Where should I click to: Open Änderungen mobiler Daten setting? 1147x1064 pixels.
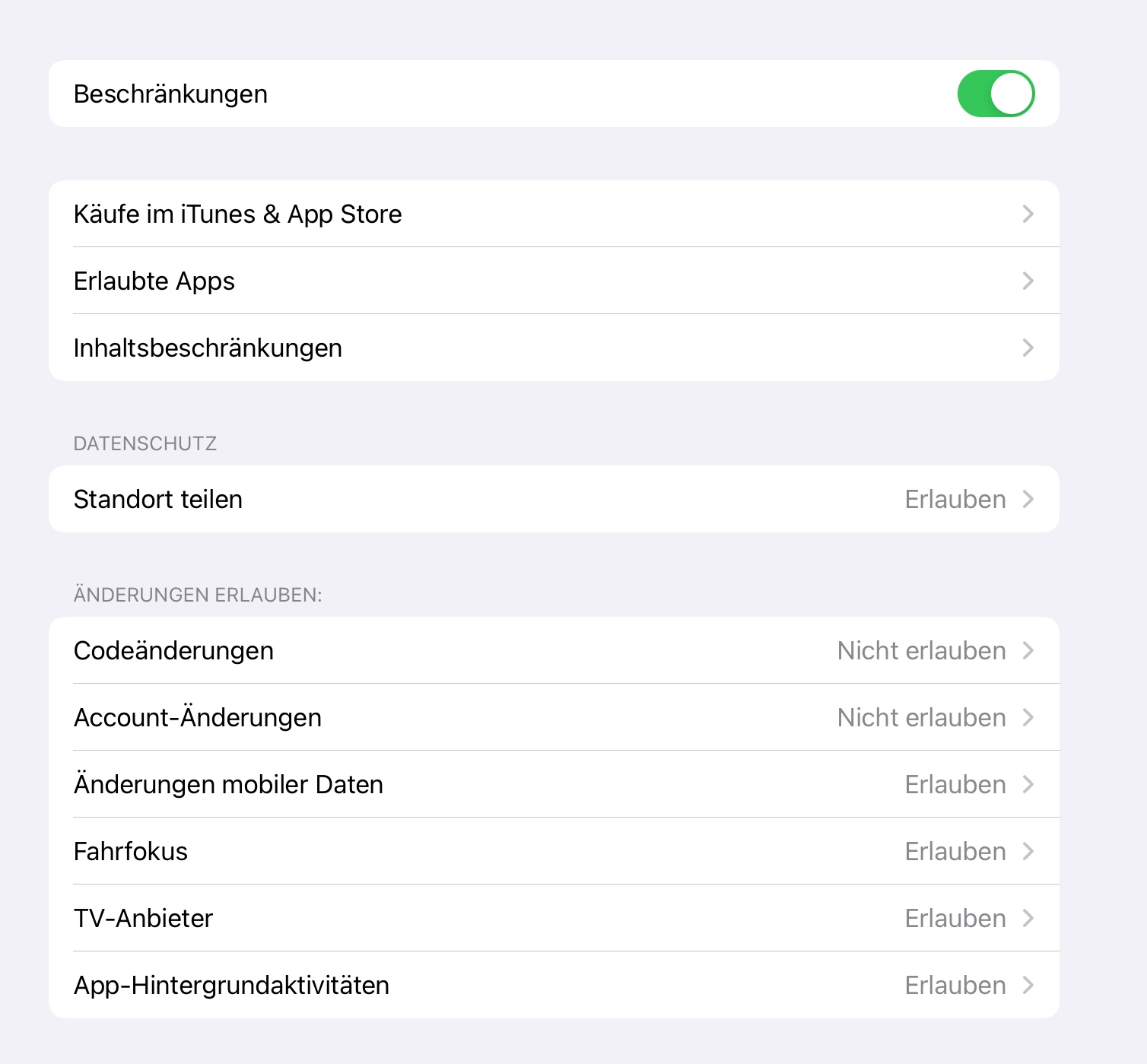pyautogui.click(x=228, y=784)
